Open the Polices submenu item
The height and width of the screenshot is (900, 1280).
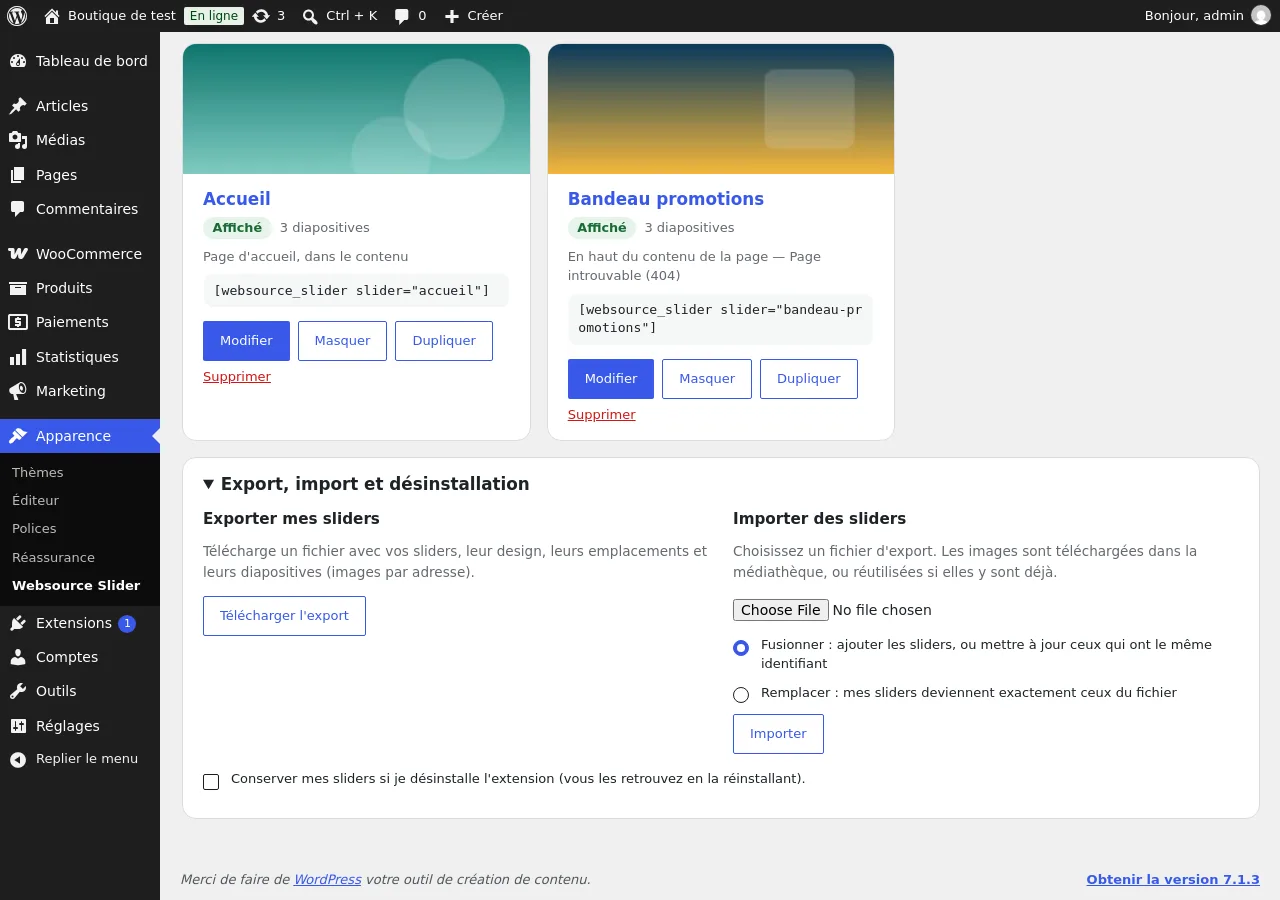pyautogui.click(x=34, y=528)
